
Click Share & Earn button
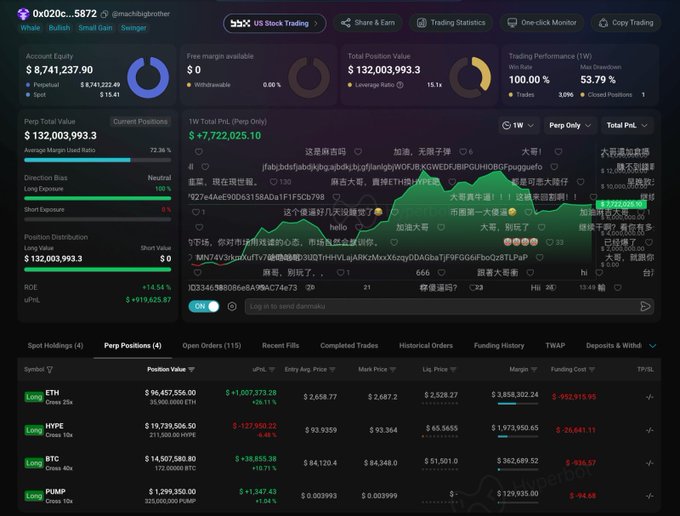click(x=367, y=23)
